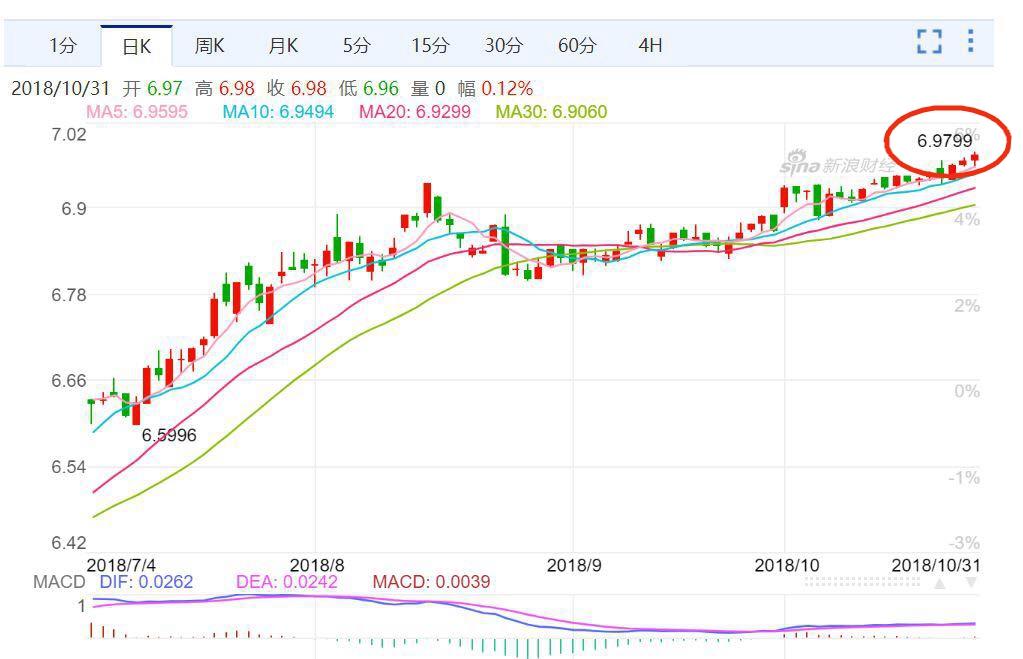The width and height of the screenshot is (1023, 659).
Task: Choose the 4H timeframe tab
Action: click(x=650, y=46)
